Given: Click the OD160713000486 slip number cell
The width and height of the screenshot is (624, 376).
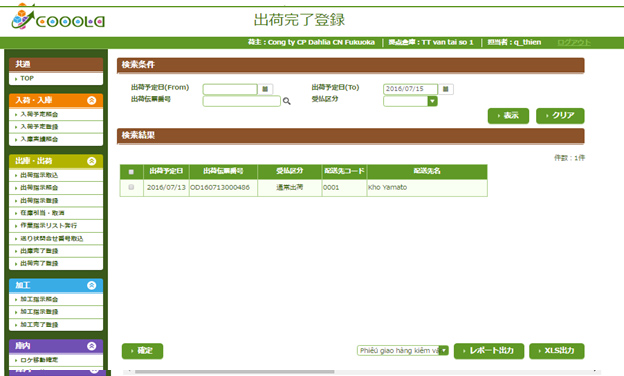Looking at the screenshot, I should [x=223, y=187].
